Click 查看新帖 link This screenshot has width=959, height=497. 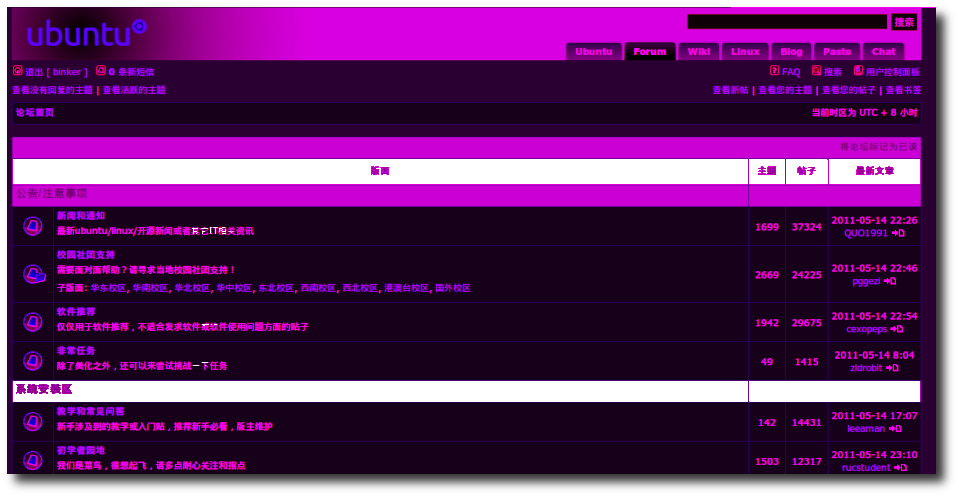click(x=730, y=90)
